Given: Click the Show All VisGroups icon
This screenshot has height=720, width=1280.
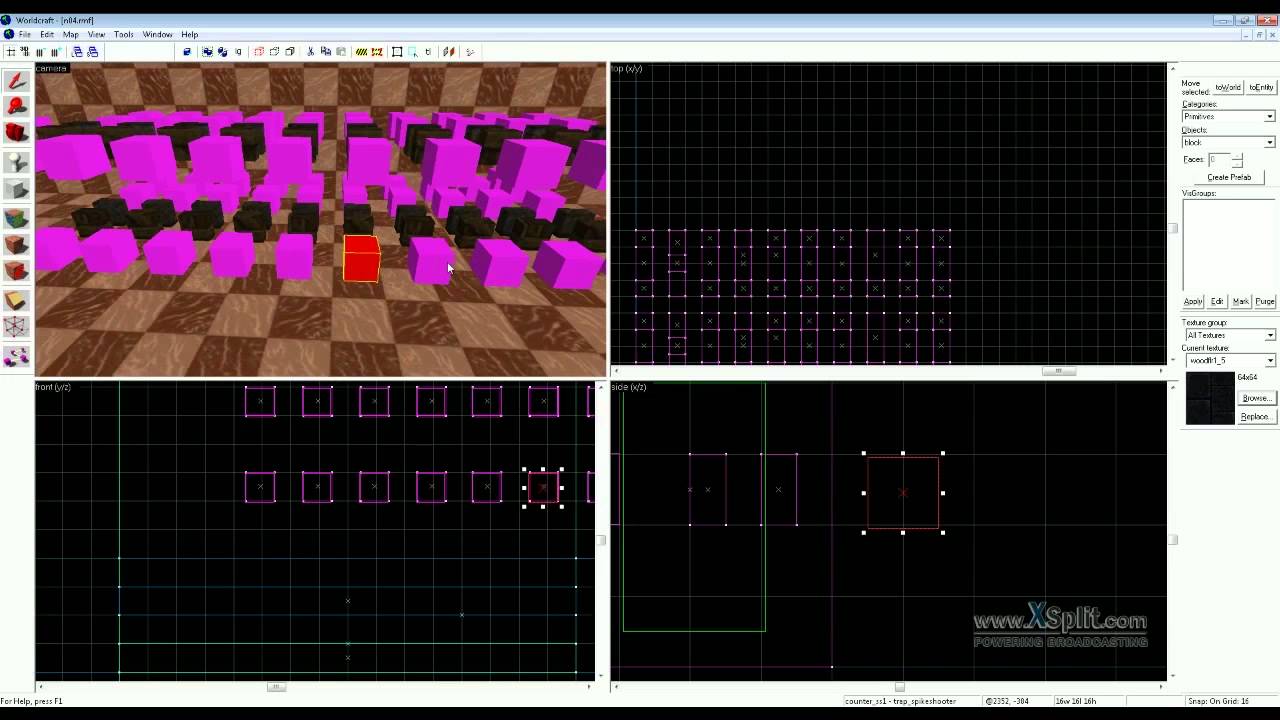Looking at the screenshot, I should pos(289,52).
